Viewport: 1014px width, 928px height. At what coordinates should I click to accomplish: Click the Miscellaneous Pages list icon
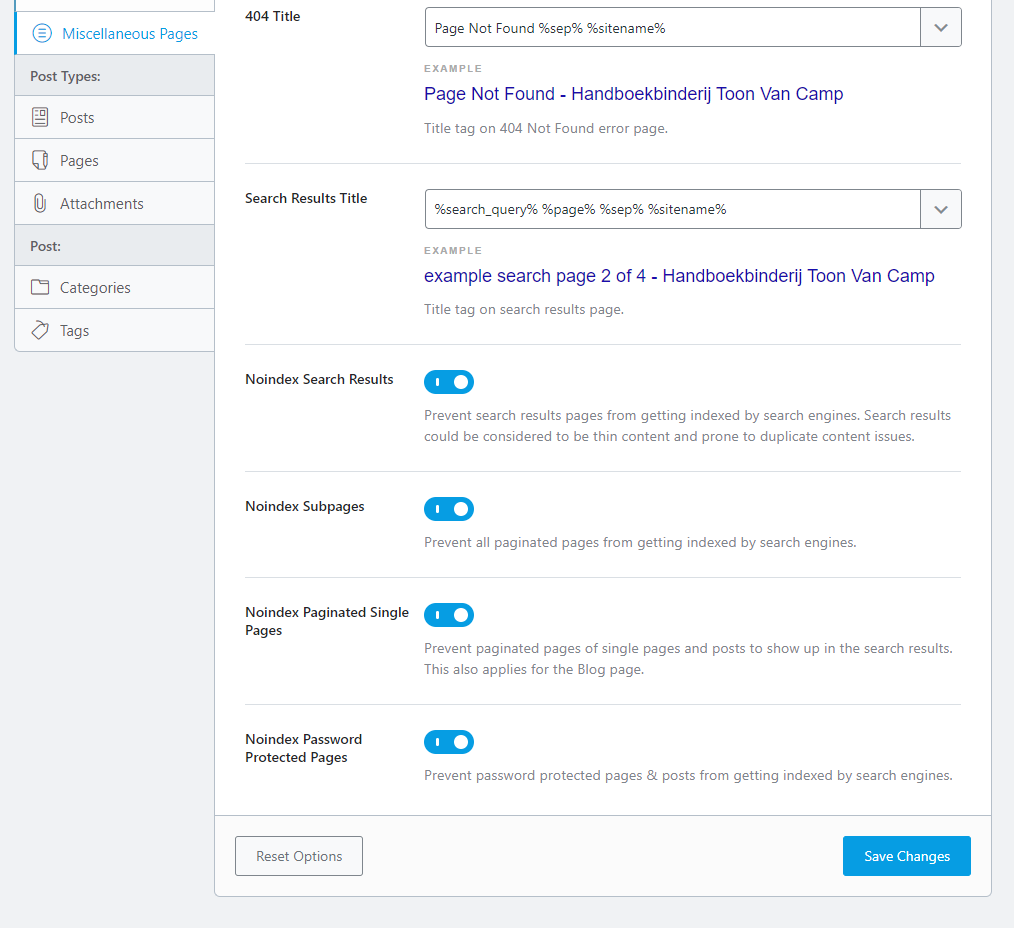[x=42, y=33]
